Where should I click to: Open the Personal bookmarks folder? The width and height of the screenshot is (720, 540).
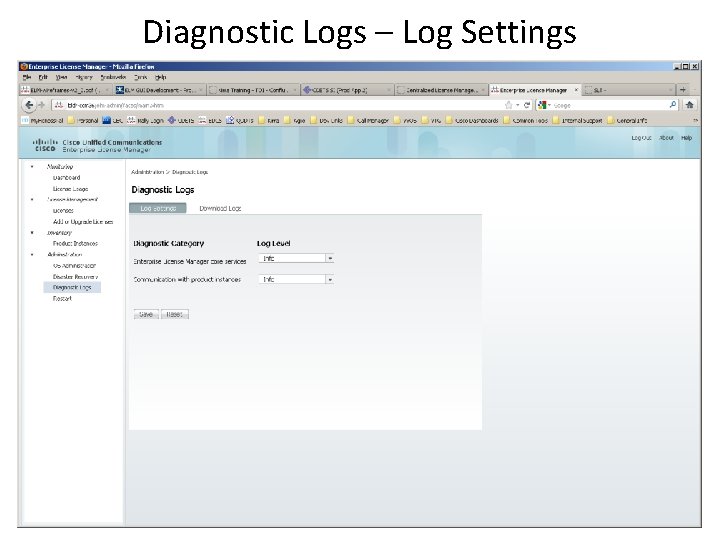pyautogui.click(x=83, y=120)
